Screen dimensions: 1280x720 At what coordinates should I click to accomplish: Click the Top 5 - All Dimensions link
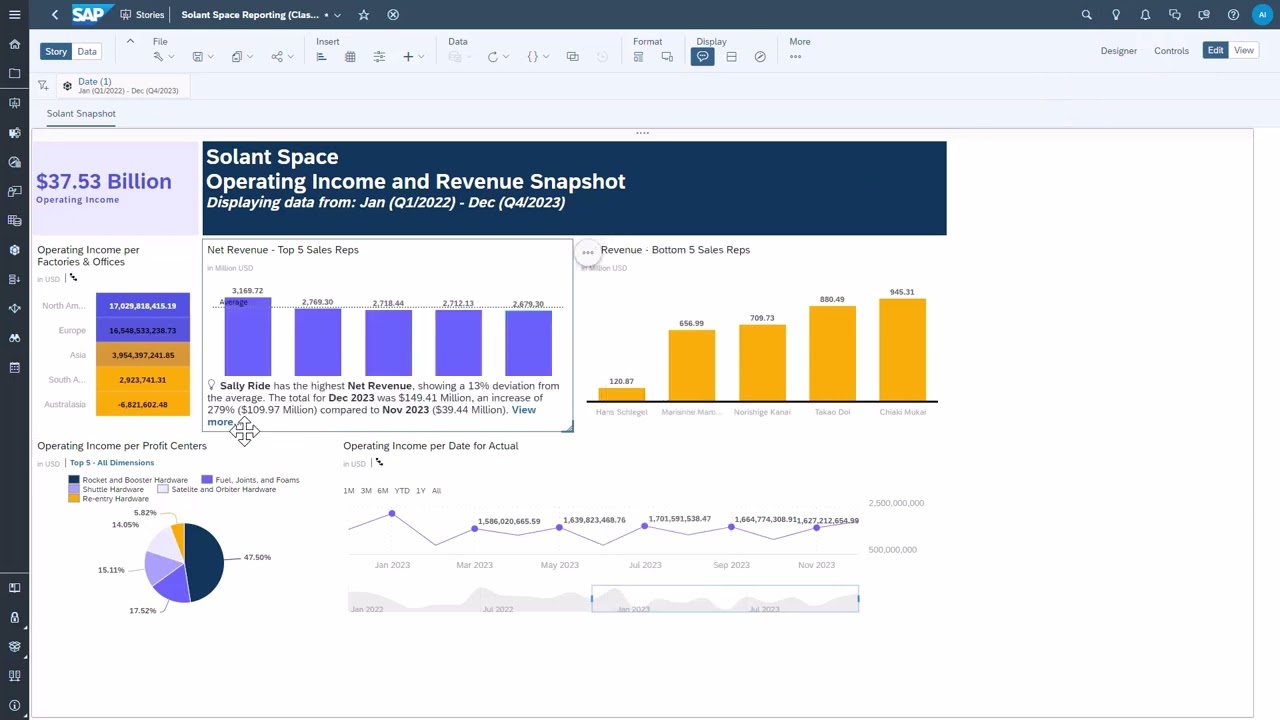tap(112, 463)
